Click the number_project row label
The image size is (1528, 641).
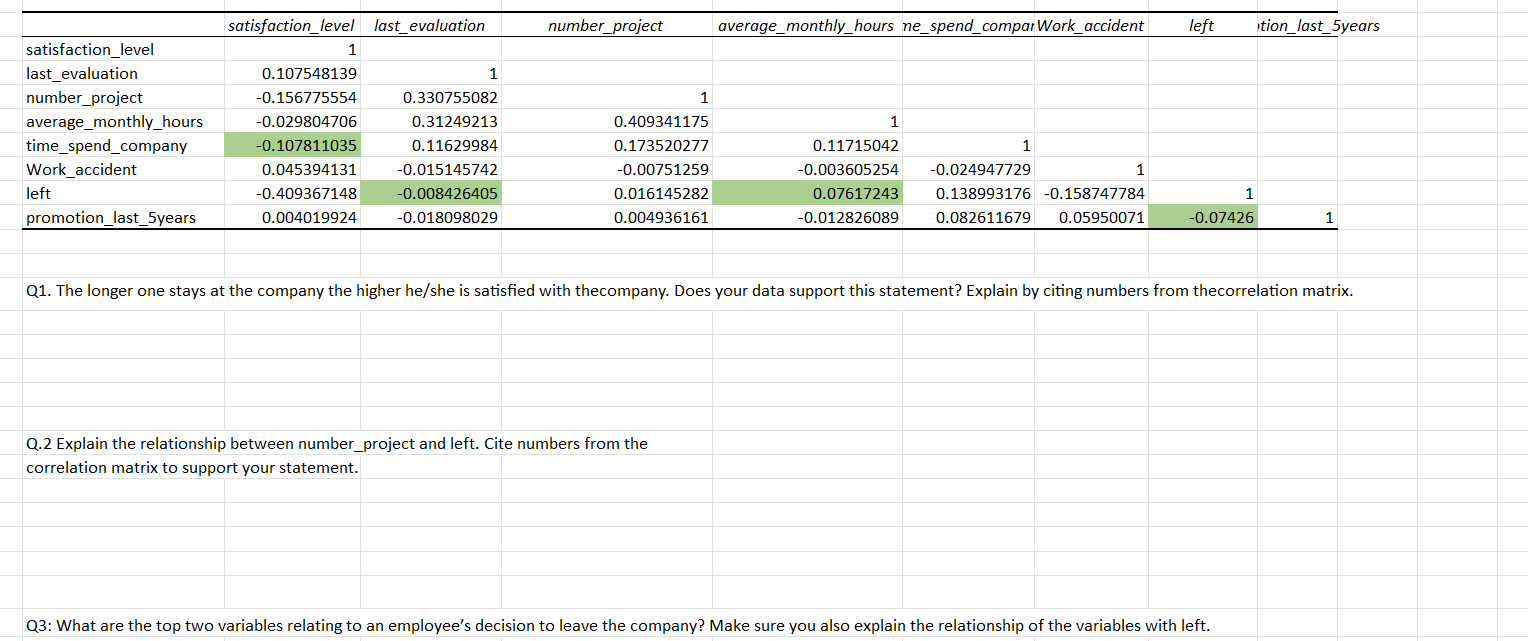(84, 97)
